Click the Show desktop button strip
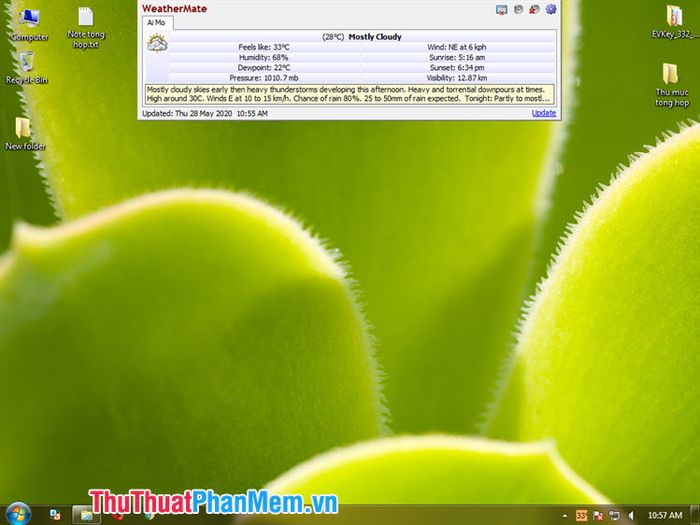The width and height of the screenshot is (700, 525). 695,515
